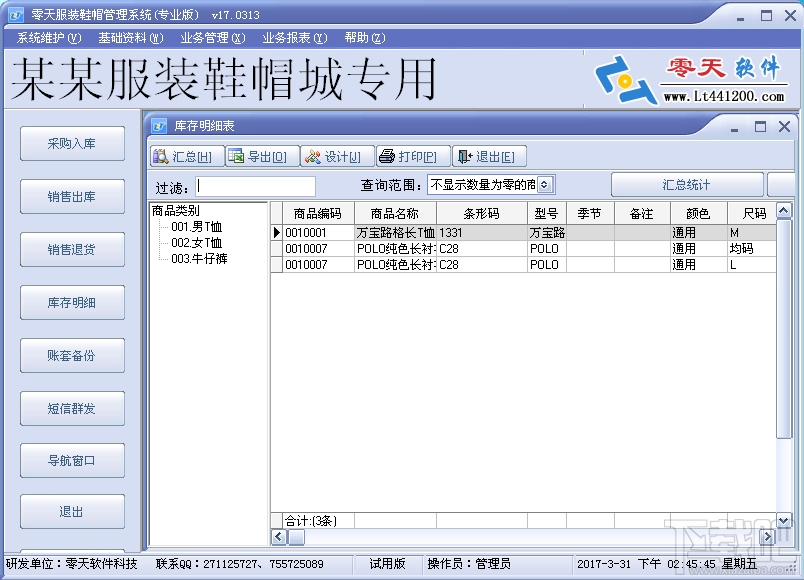Click the 季节 column header
Viewport: 804px width, 580px height.
pos(590,213)
